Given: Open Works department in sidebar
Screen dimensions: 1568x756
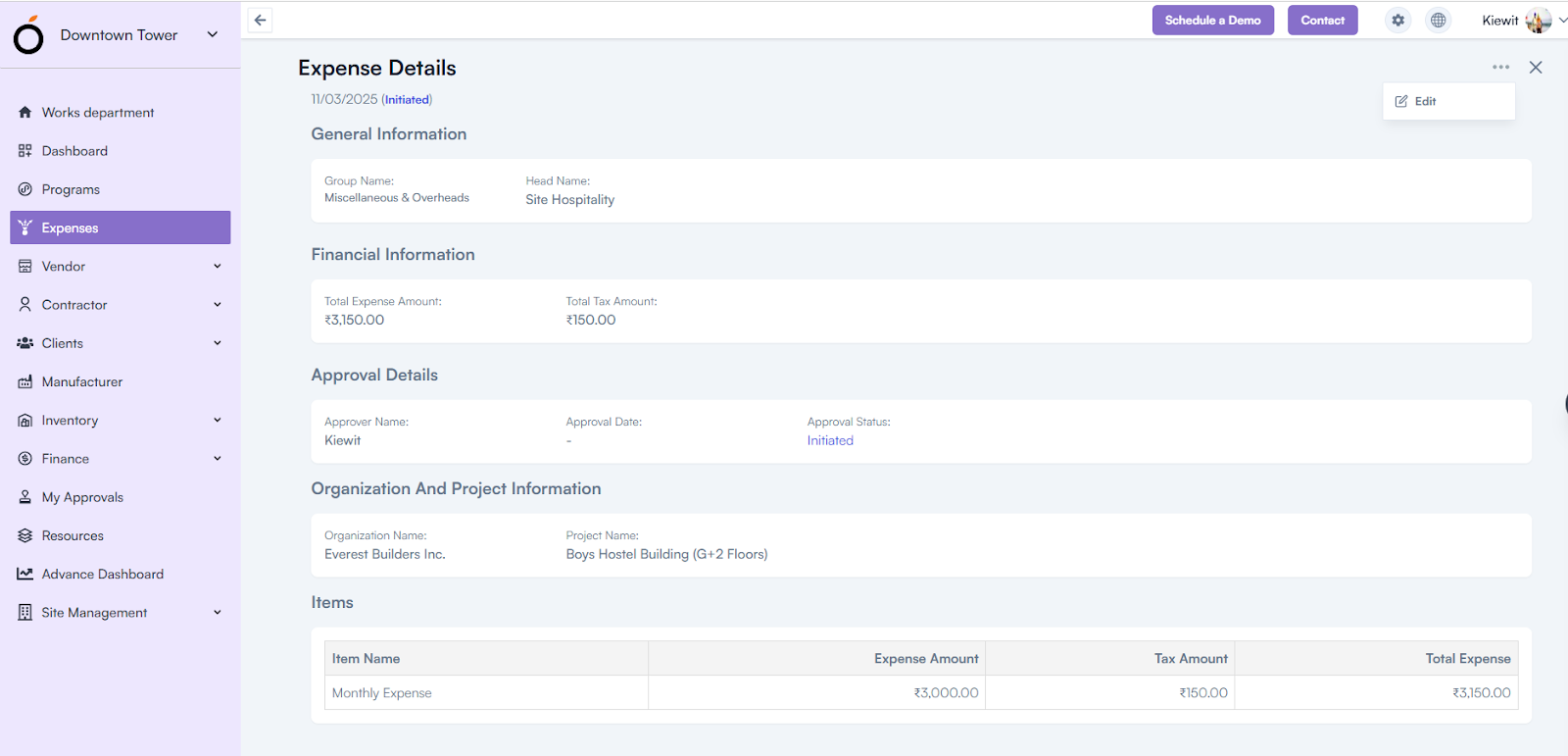Looking at the screenshot, I should pyautogui.click(x=121, y=112).
